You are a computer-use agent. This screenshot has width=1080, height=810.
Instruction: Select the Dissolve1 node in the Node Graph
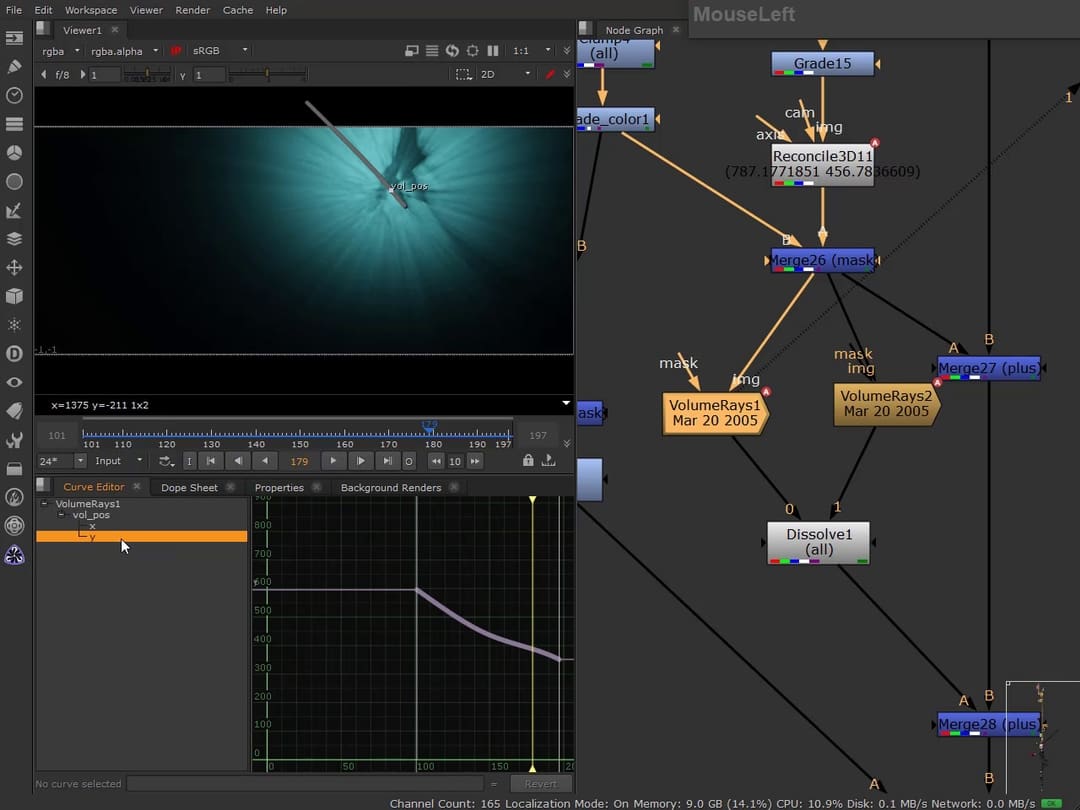tap(818, 542)
